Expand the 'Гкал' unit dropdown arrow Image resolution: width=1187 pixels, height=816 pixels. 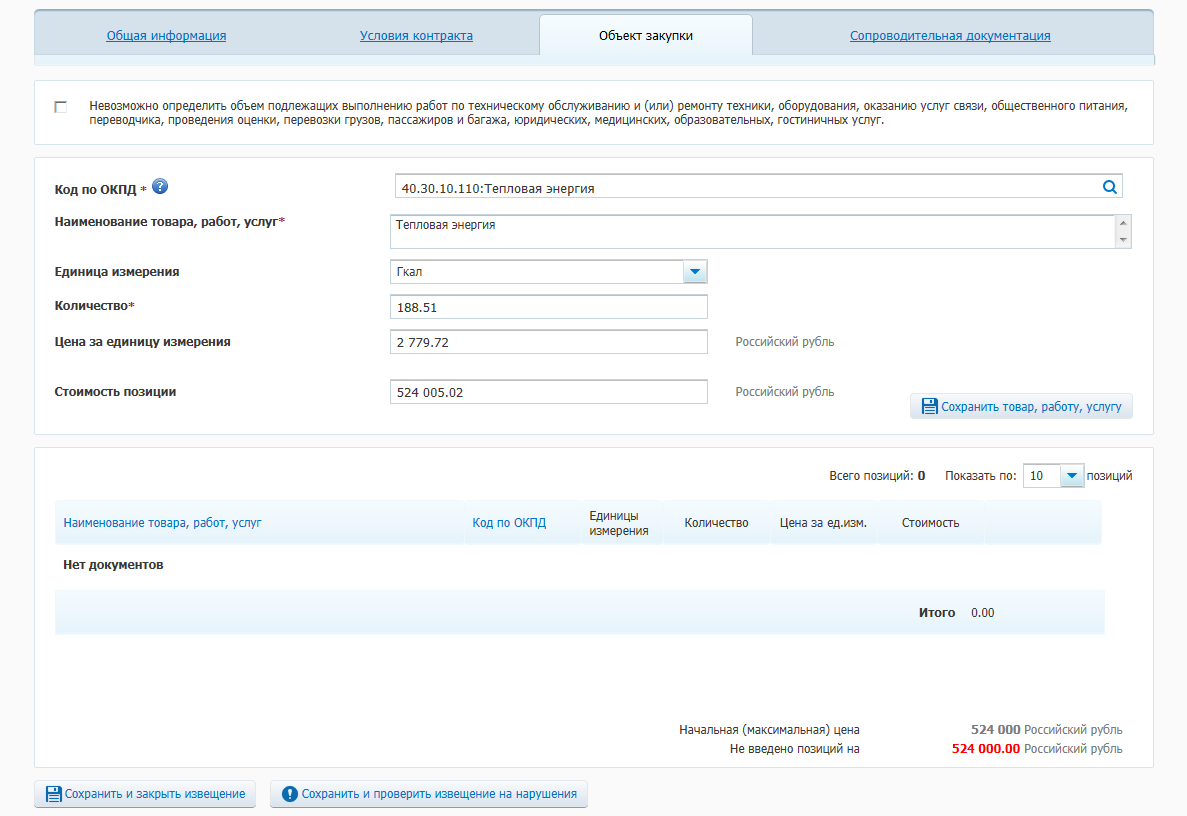pos(695,272)
